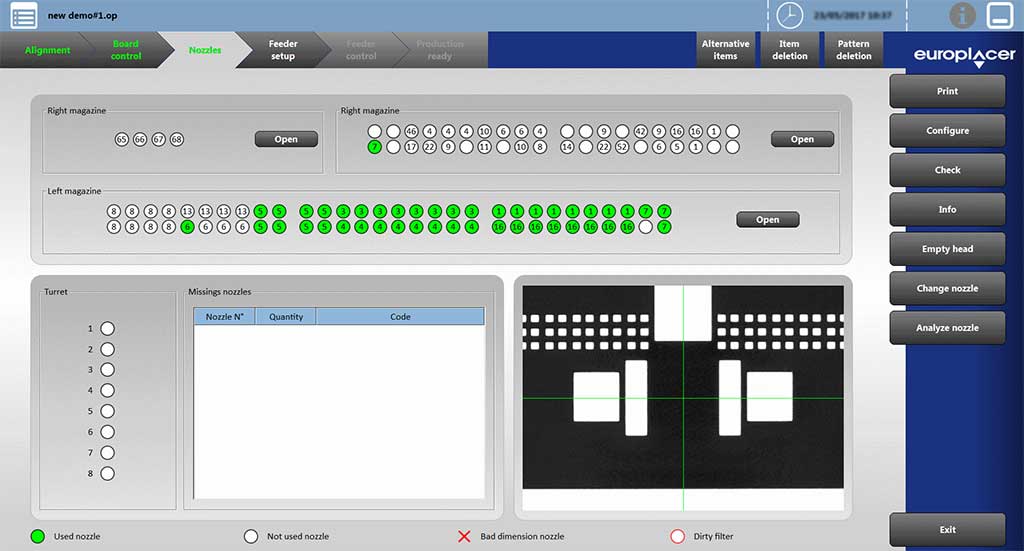Select nozzle 65 in right magazine
1024x551 pixels.
(x=122, y=139)
